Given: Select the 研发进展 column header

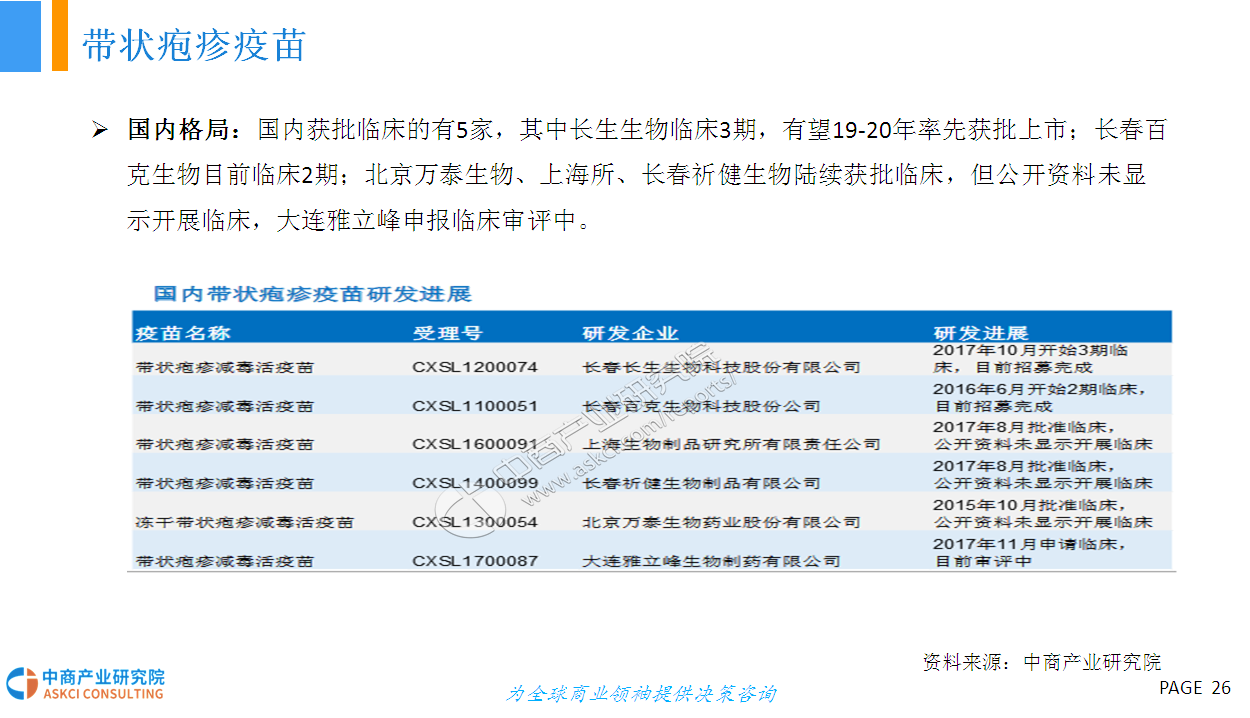Looking at the screenshot, I should coord(980,333).
